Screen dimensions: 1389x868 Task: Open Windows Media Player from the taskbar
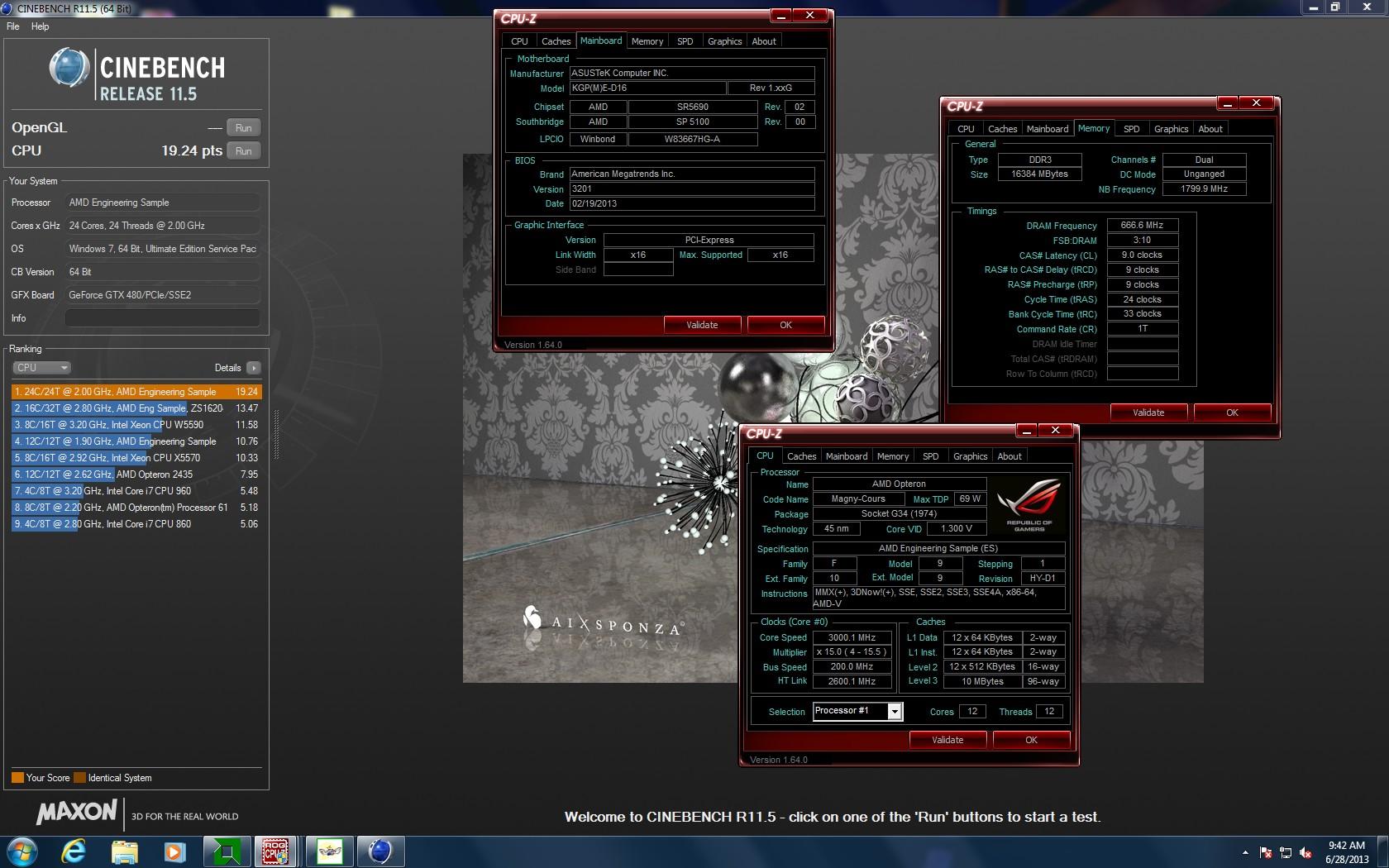tap(174, 851)
